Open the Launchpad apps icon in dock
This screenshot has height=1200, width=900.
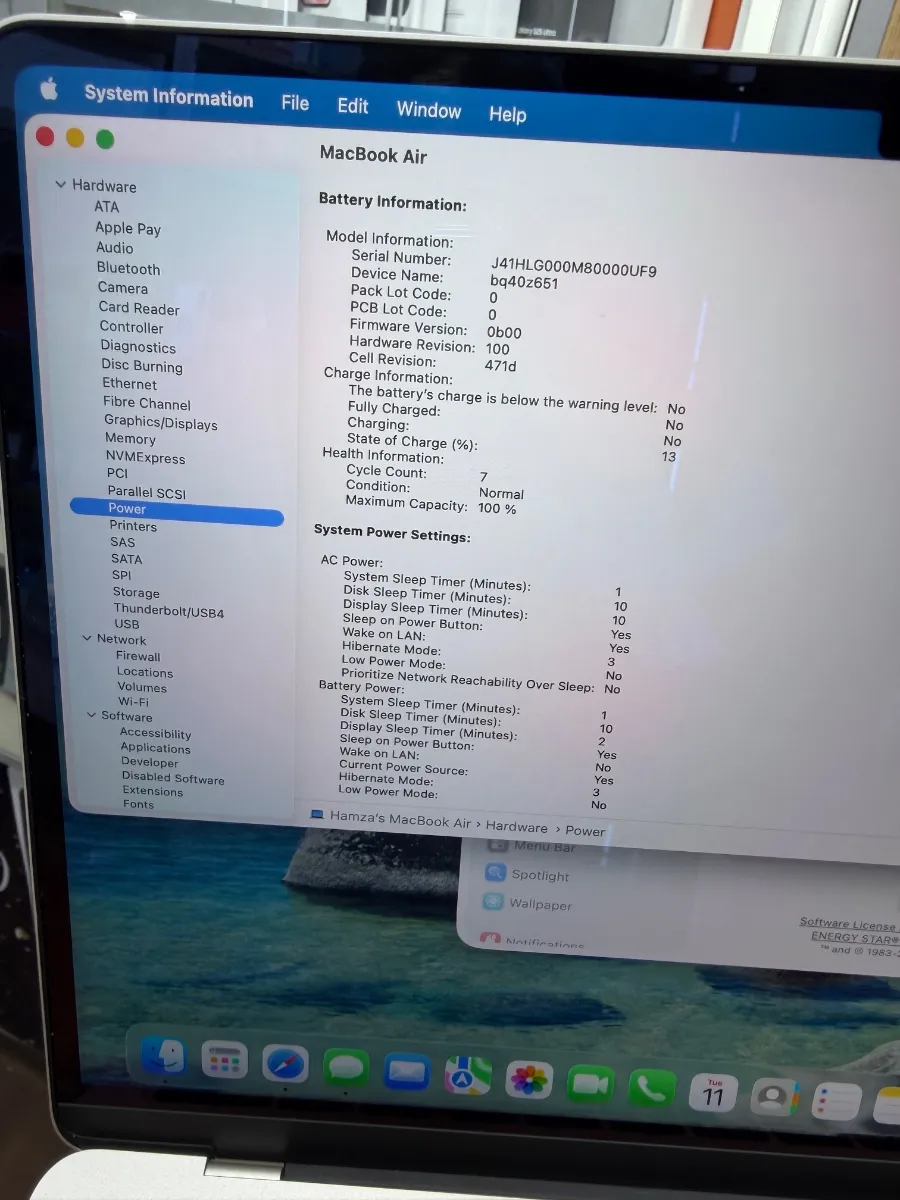point(224,1060)
